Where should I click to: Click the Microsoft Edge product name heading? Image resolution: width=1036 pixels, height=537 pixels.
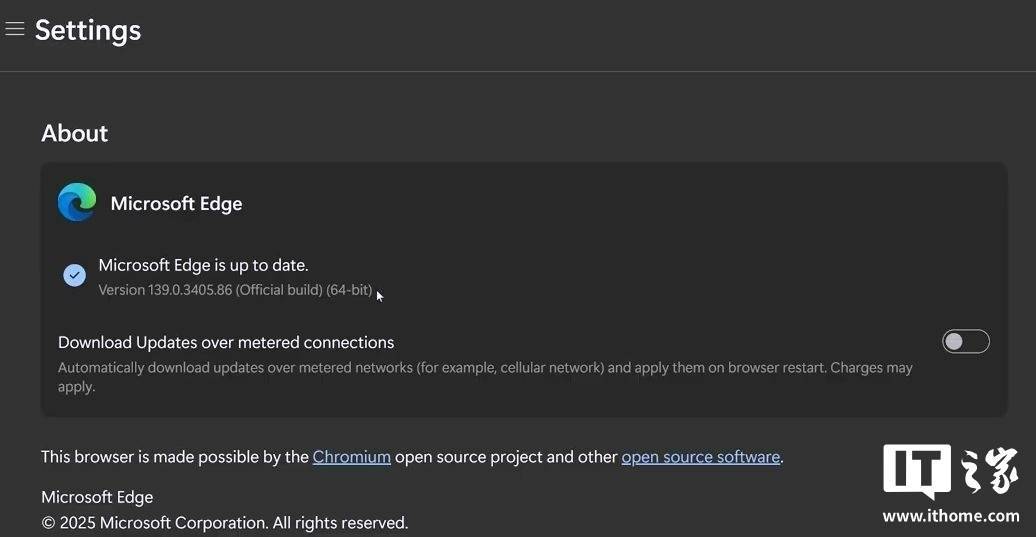tap(176, 203)
